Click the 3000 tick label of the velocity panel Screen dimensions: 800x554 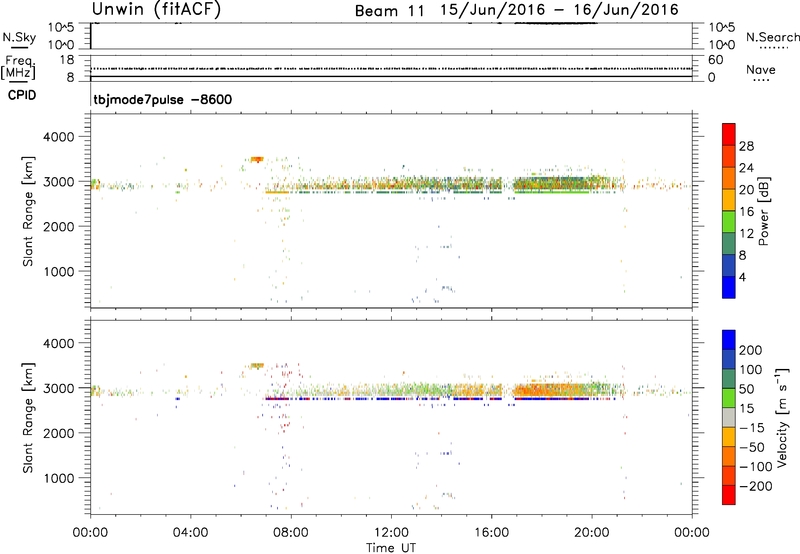pyautogui.click(x=59, y=388)
